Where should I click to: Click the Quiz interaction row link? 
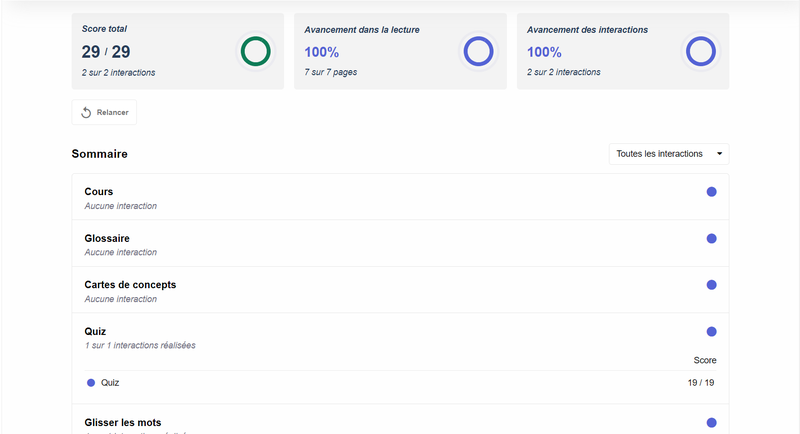[x=110, y=383]
